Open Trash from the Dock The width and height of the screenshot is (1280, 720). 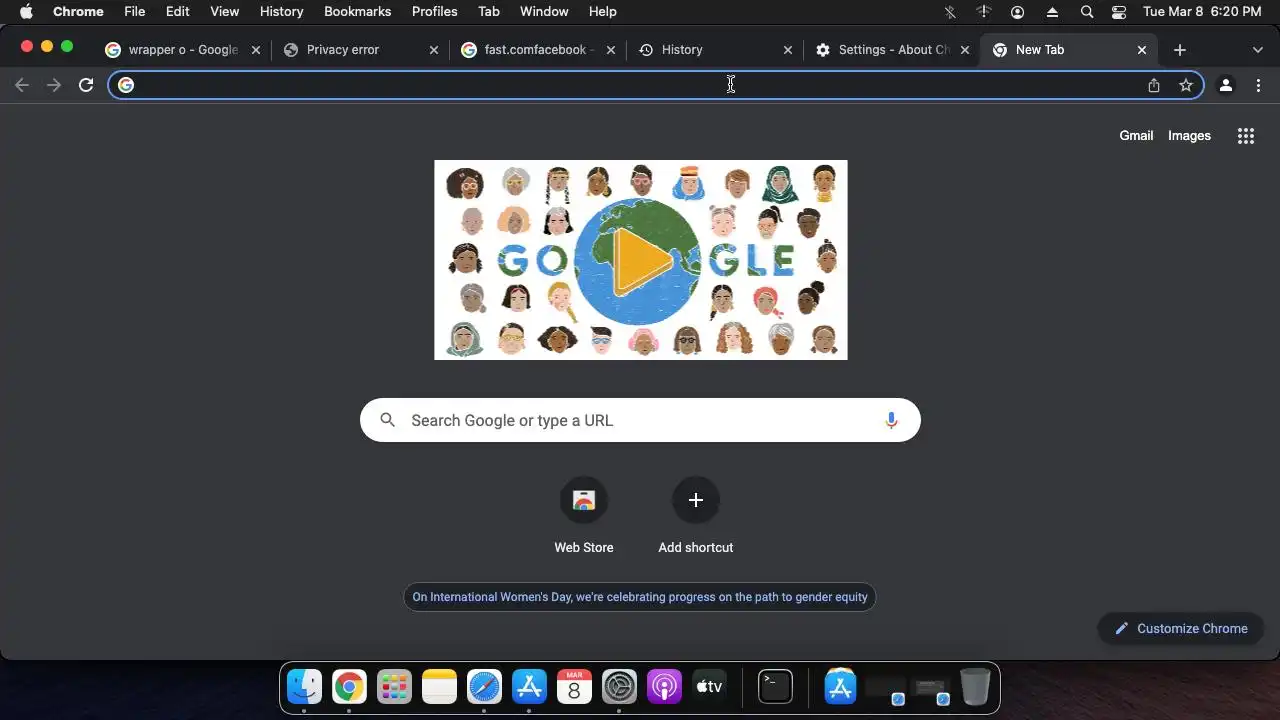(x=975, y=687)
